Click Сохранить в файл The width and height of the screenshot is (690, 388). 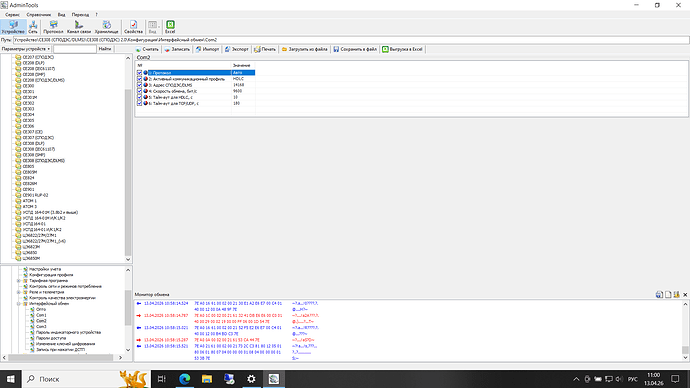pyautogui.click(x=355, y=49)
